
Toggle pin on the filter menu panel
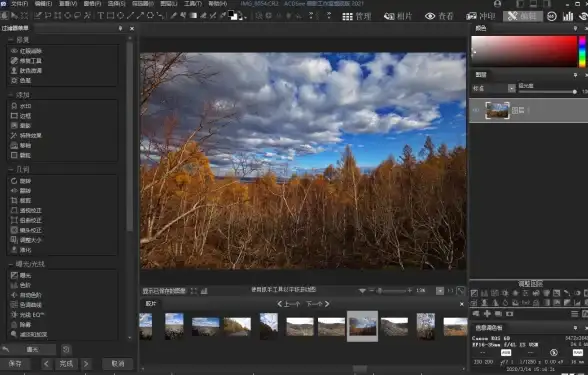(120, 28)
